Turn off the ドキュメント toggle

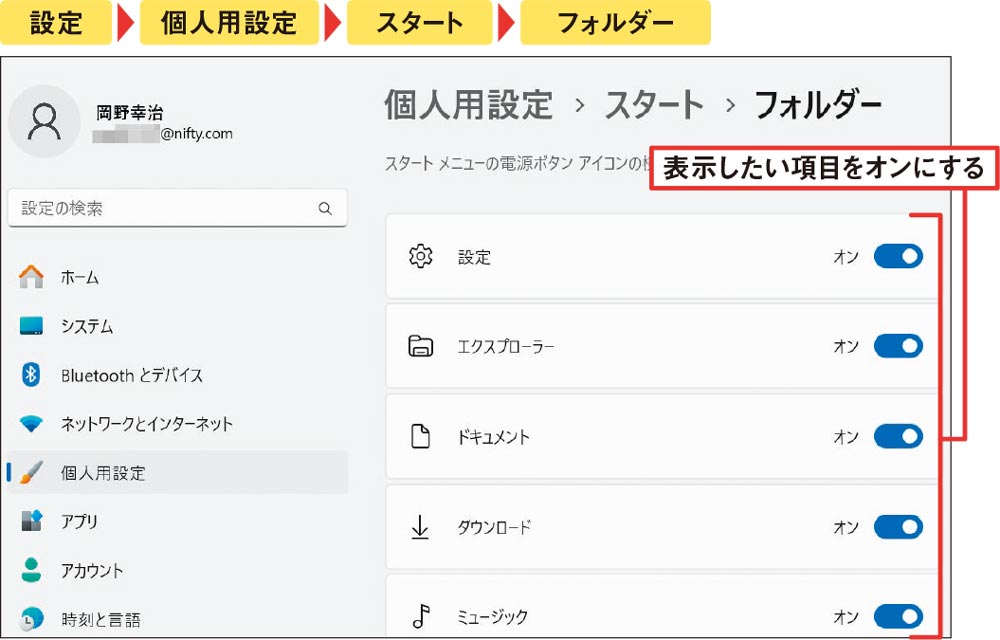coord(898,437)
